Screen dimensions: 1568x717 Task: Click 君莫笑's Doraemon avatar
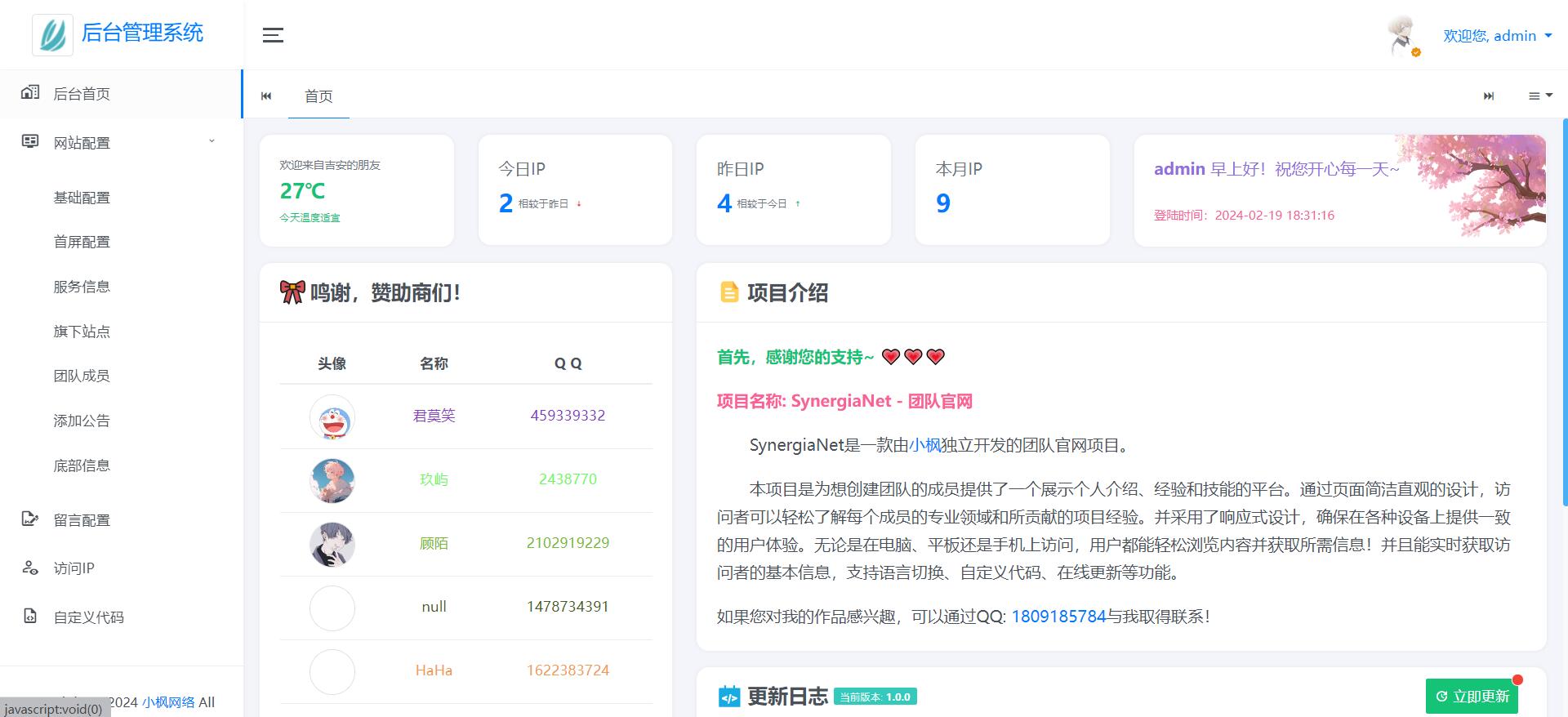(x=332, y=417)
